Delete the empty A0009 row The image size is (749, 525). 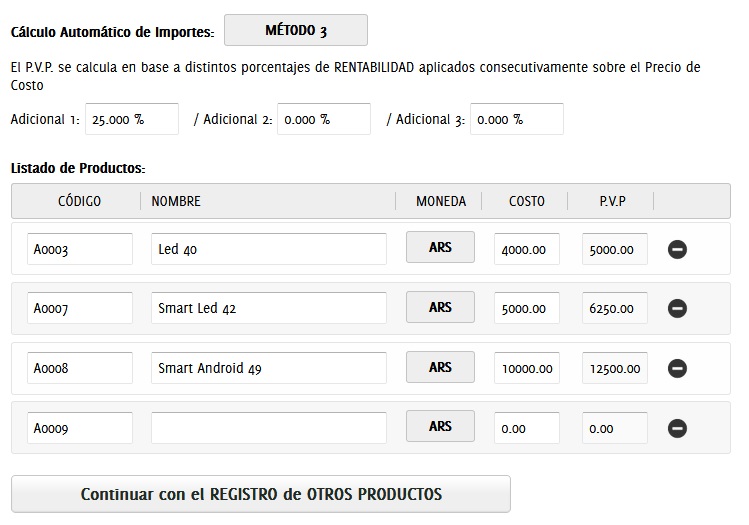point(677,429)
